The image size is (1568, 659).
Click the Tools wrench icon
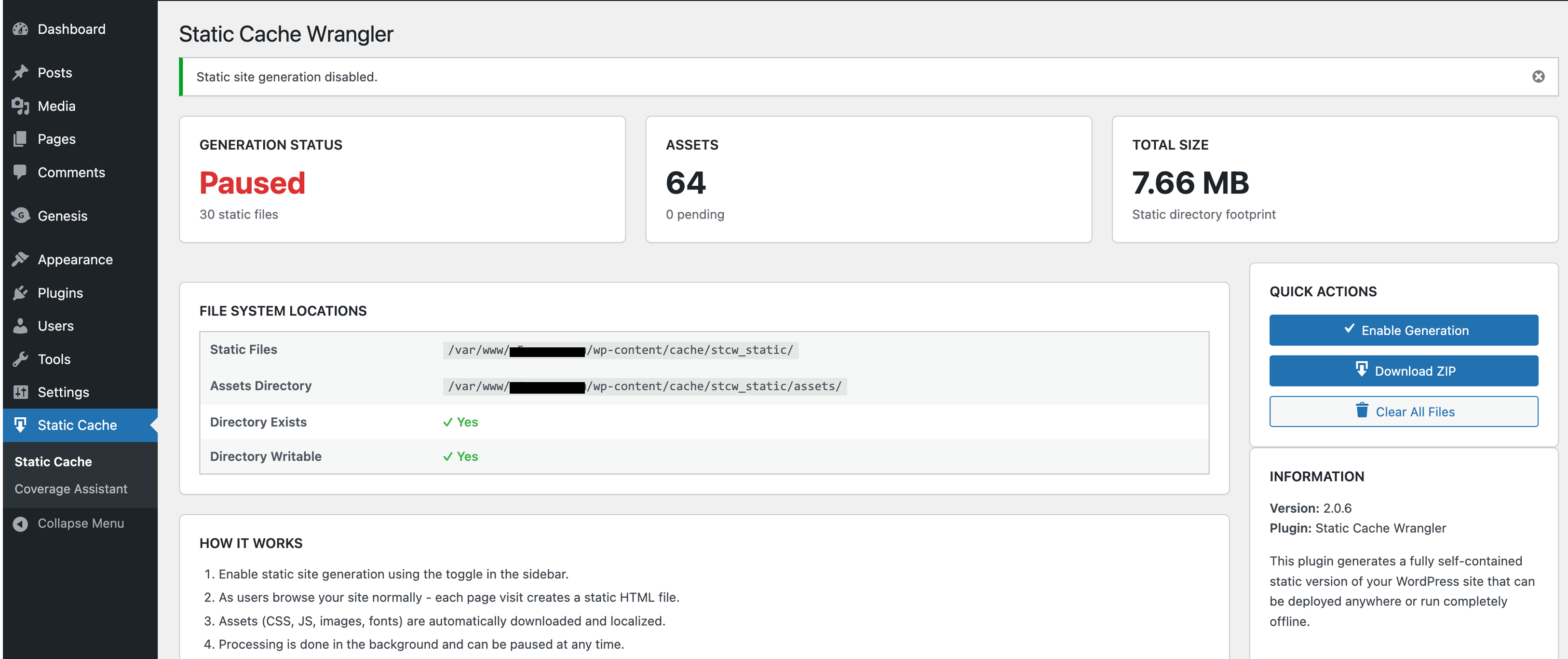pos(20,359)
